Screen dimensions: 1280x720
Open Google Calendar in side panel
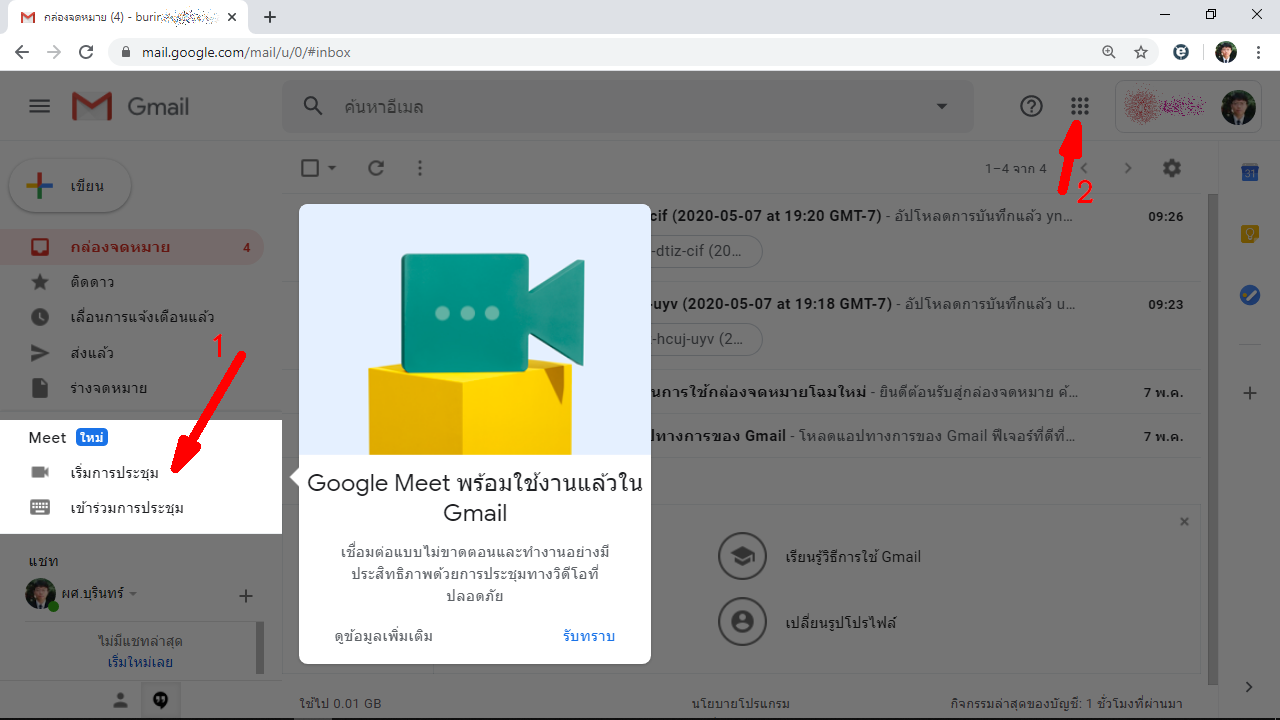(1249, 173)
